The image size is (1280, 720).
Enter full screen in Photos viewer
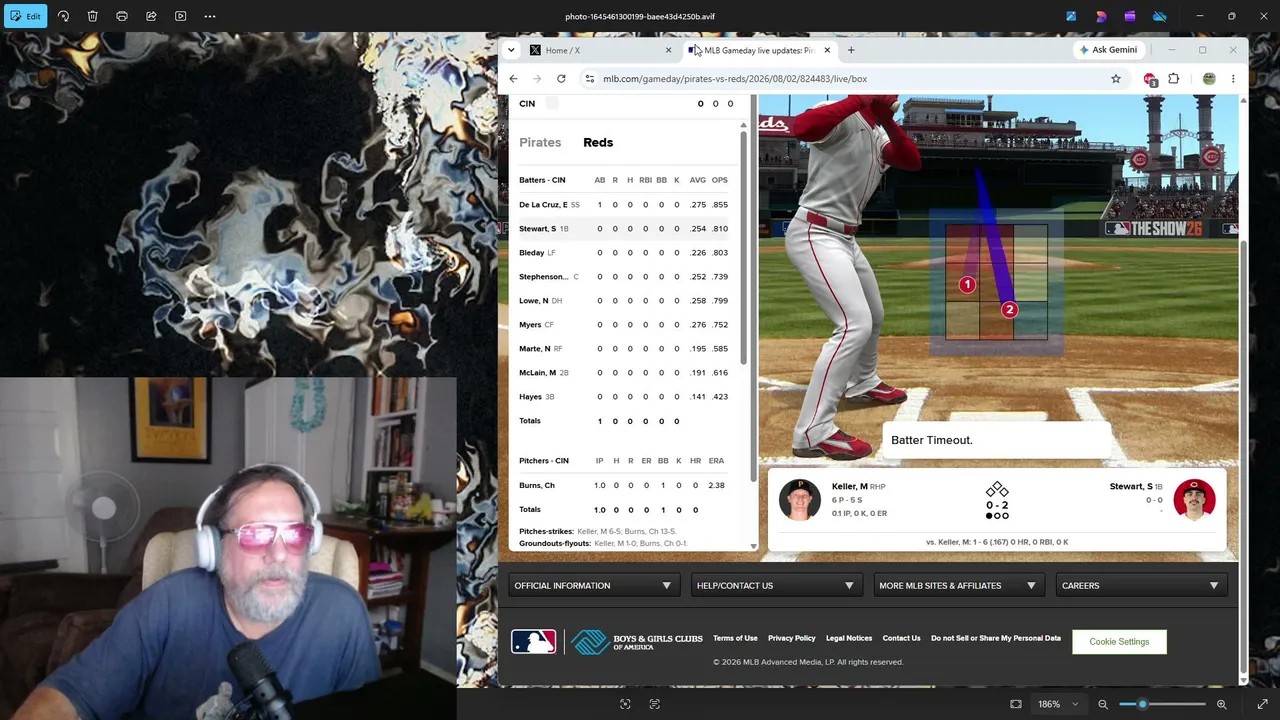click(1262, 704)
